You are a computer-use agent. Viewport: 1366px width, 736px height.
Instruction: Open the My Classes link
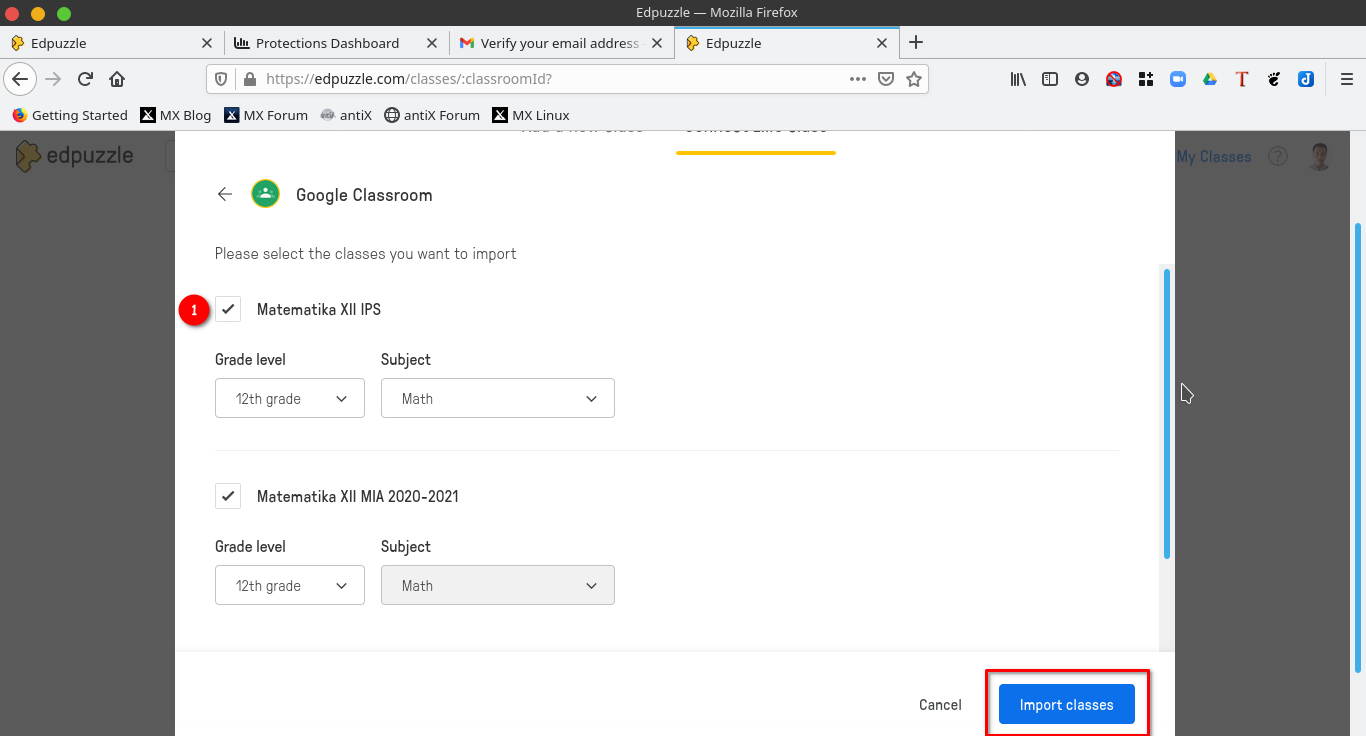click(x=1213, y=156)
